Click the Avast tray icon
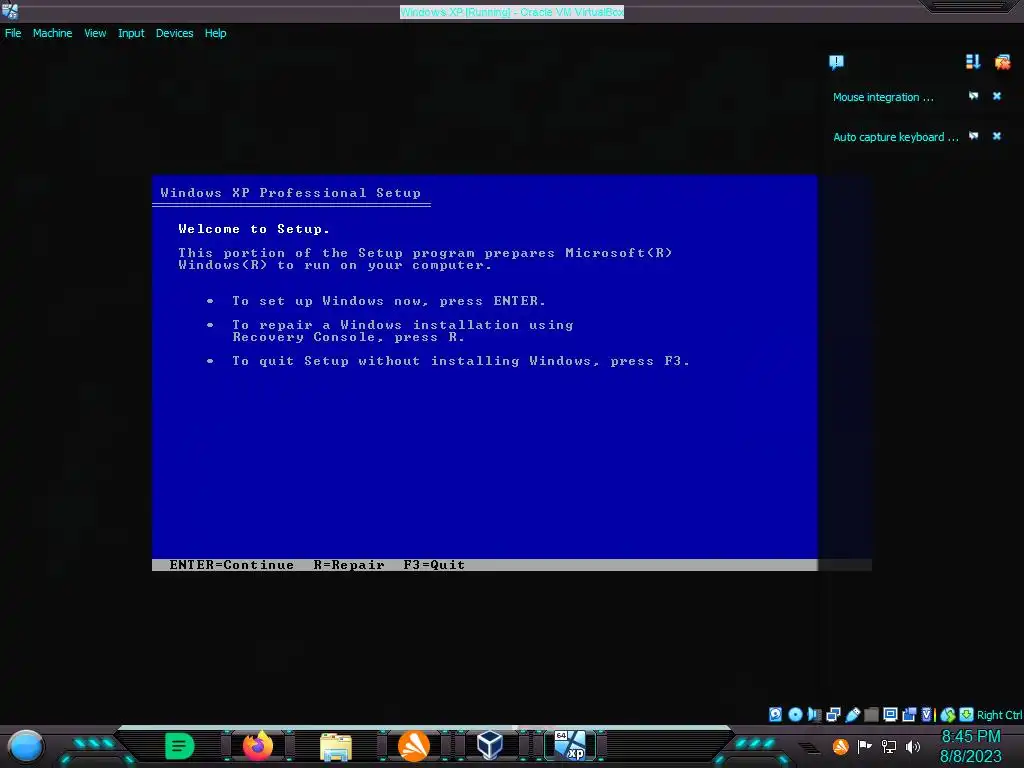Image resolution: width=1024 pixels, height=768 pixels. click(x=840, y=746)
